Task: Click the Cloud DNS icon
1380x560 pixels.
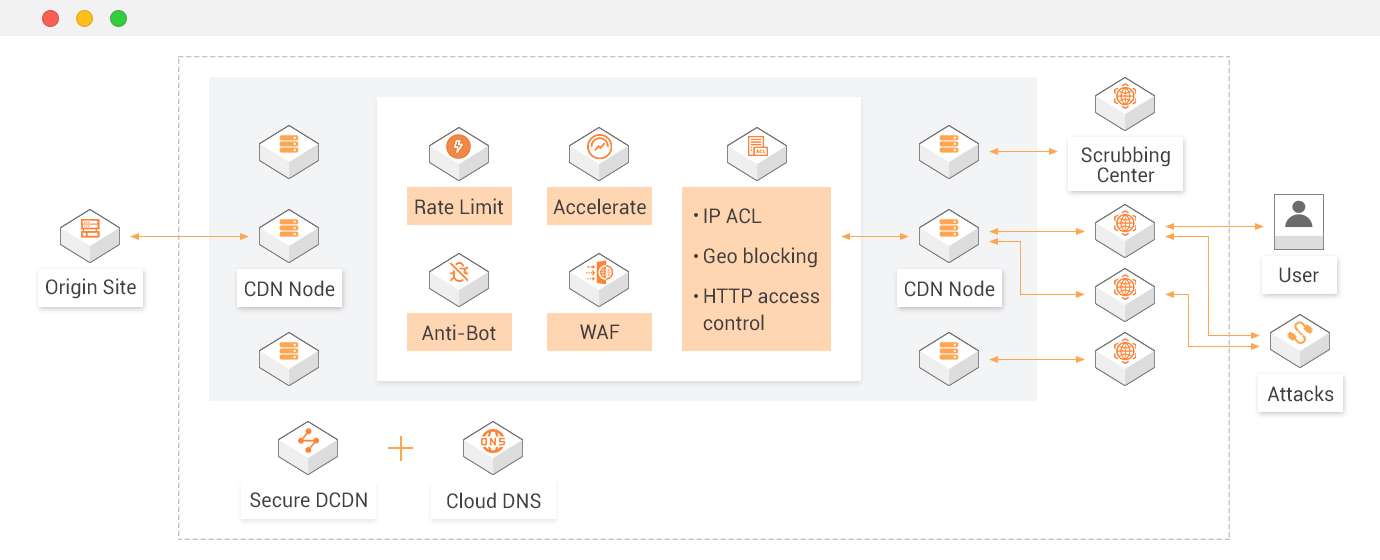Action: [493, 445]
